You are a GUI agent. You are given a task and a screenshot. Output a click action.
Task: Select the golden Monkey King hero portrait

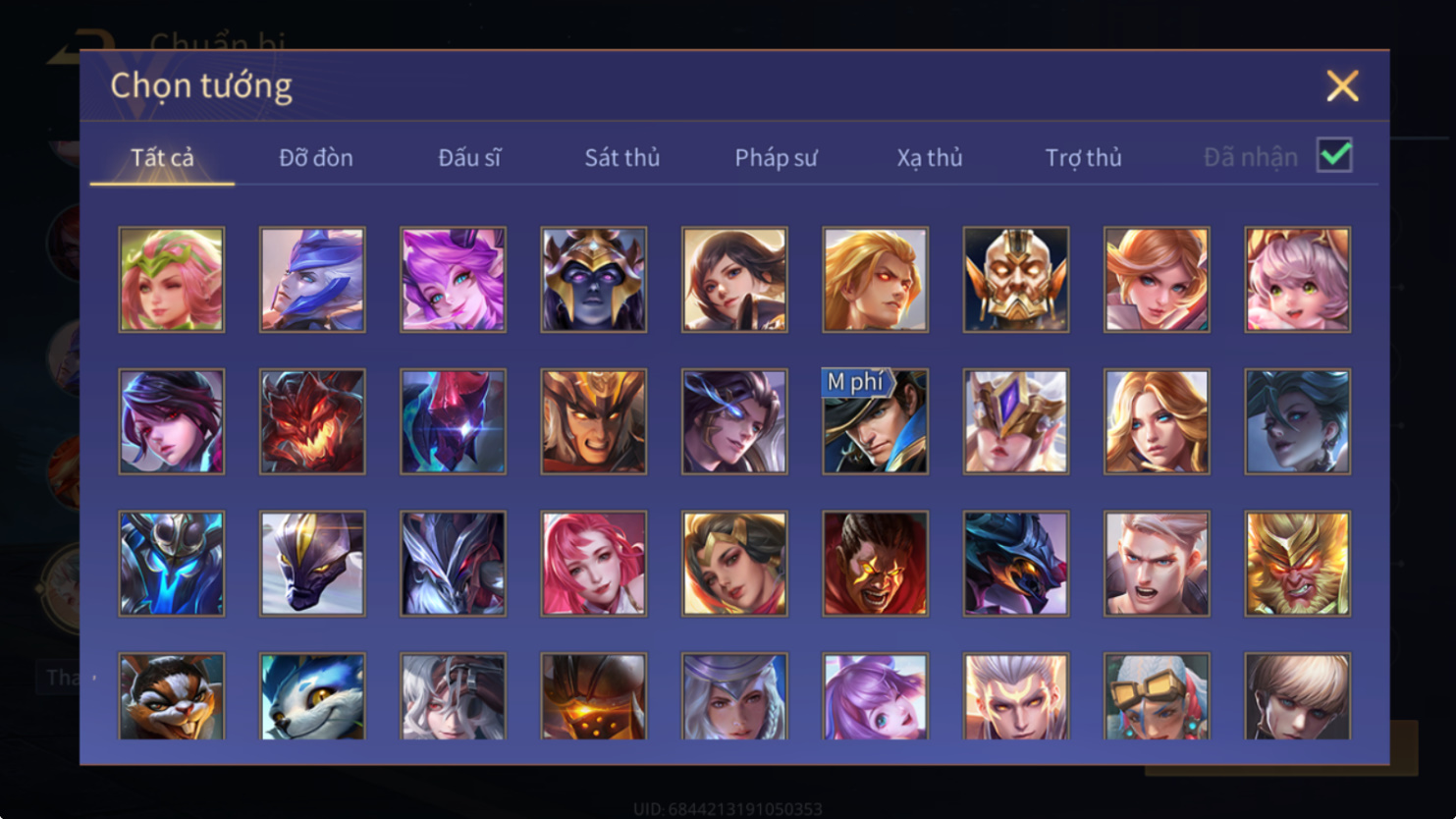(x=1297, y=564)
